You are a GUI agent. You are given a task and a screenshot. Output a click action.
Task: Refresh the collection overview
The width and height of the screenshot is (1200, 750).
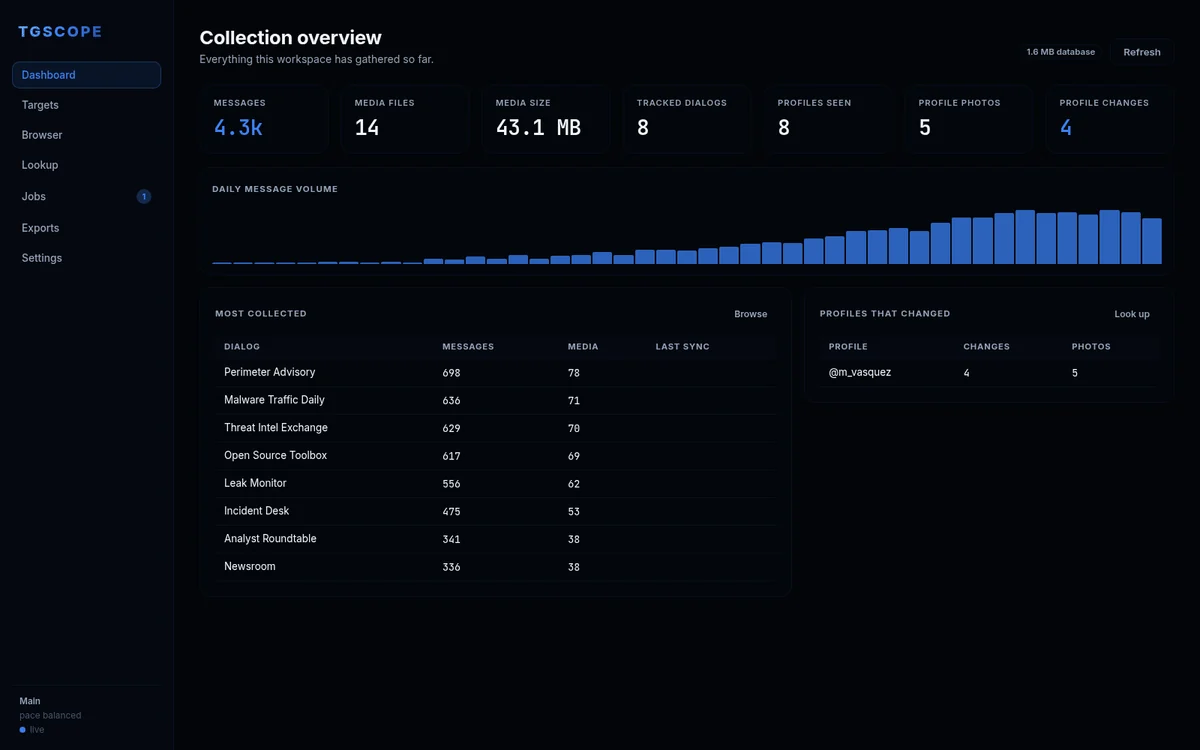[1142, 52]
